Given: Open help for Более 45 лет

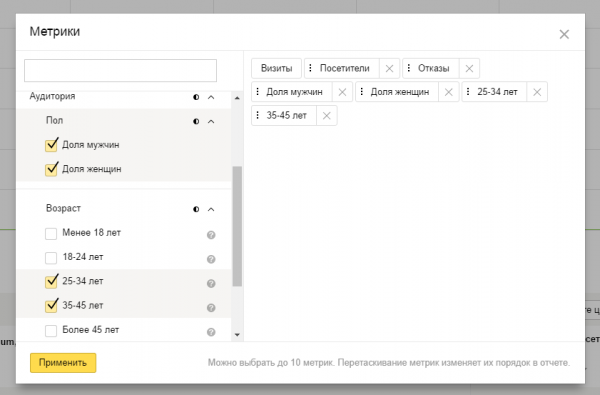Looking at the screenshot, I should 211,332.
